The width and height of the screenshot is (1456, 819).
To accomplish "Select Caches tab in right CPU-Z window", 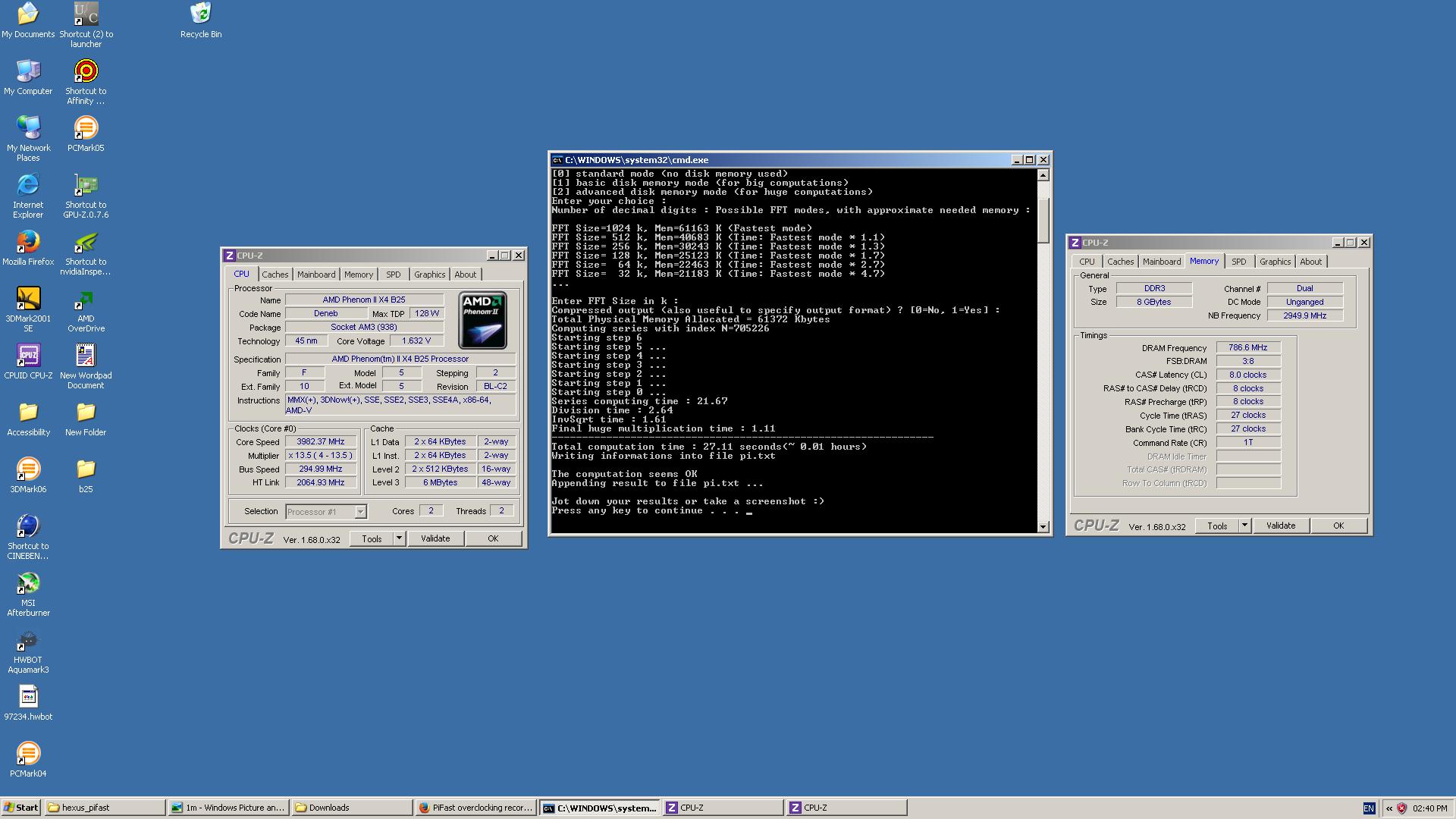I will tap(1121, 262).
